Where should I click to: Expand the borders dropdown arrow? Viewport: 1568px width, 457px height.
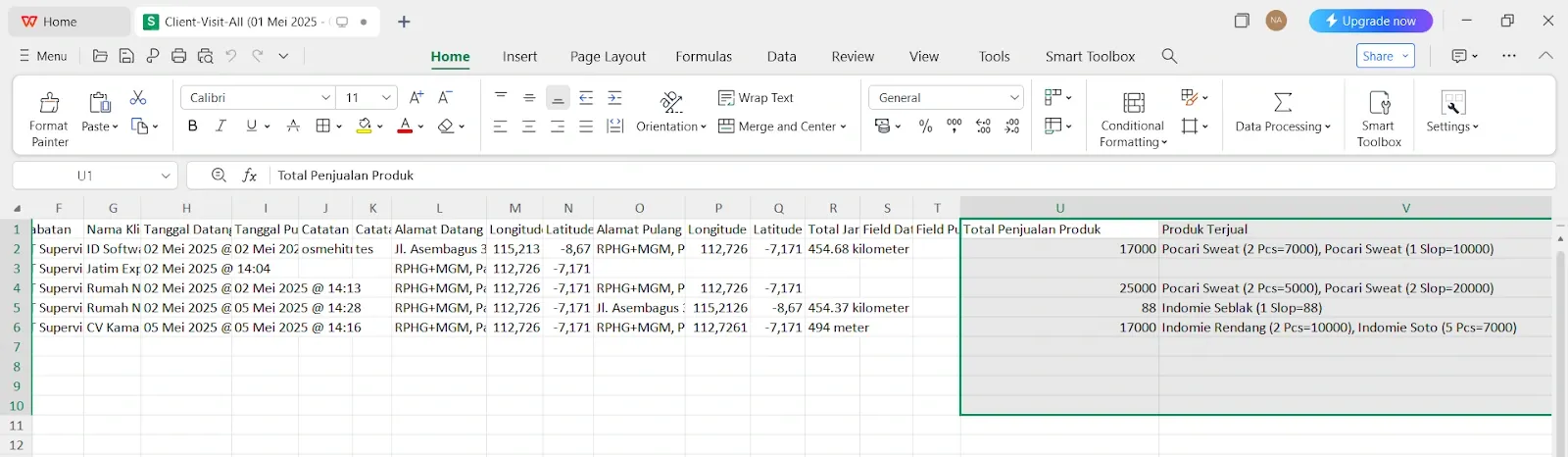coord(339,127)
